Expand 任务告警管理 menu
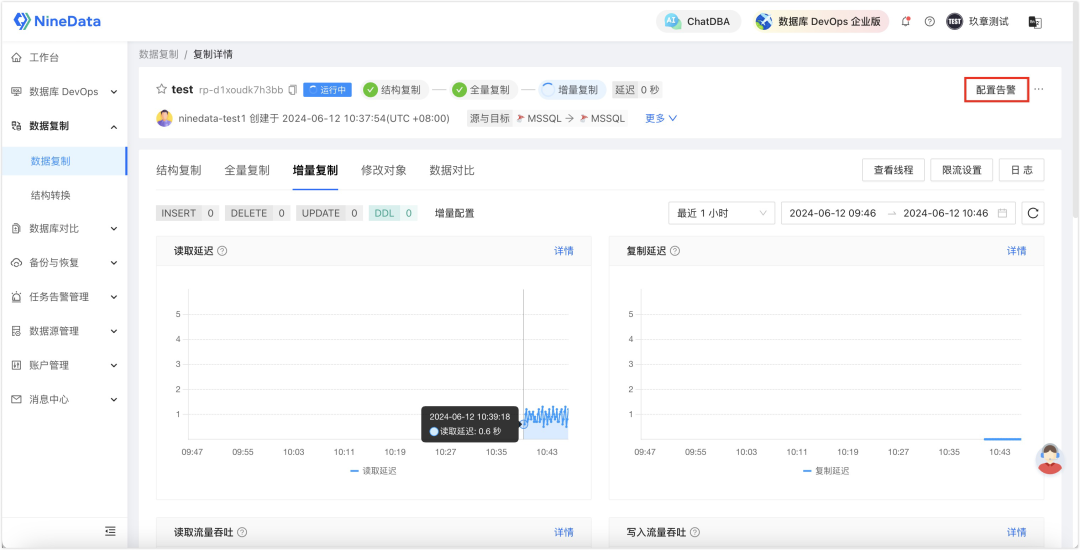Screen dimensions: 1080x550 click(63, 297)
